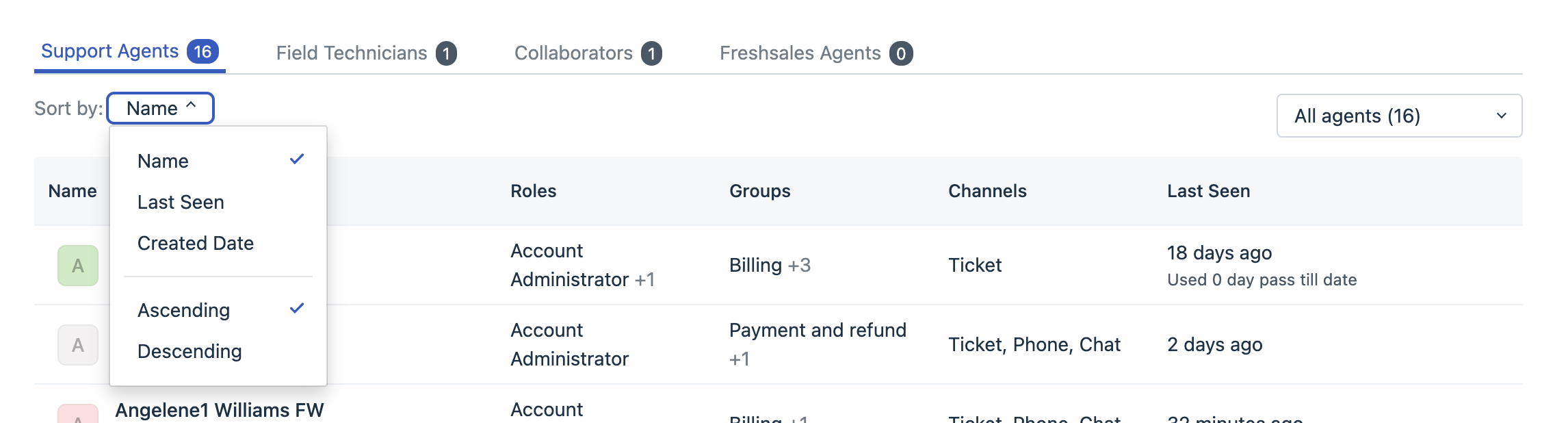Click the Field Technicians count badge
The height and width of the screenshot is (423, 1568).
(x=446, y=53)
